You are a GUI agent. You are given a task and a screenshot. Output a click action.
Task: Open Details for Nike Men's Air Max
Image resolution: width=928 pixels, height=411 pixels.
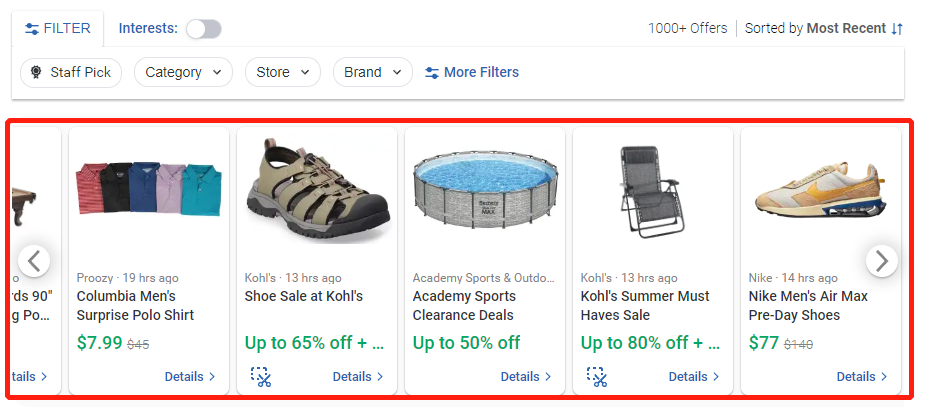click(x=862, y=377)
